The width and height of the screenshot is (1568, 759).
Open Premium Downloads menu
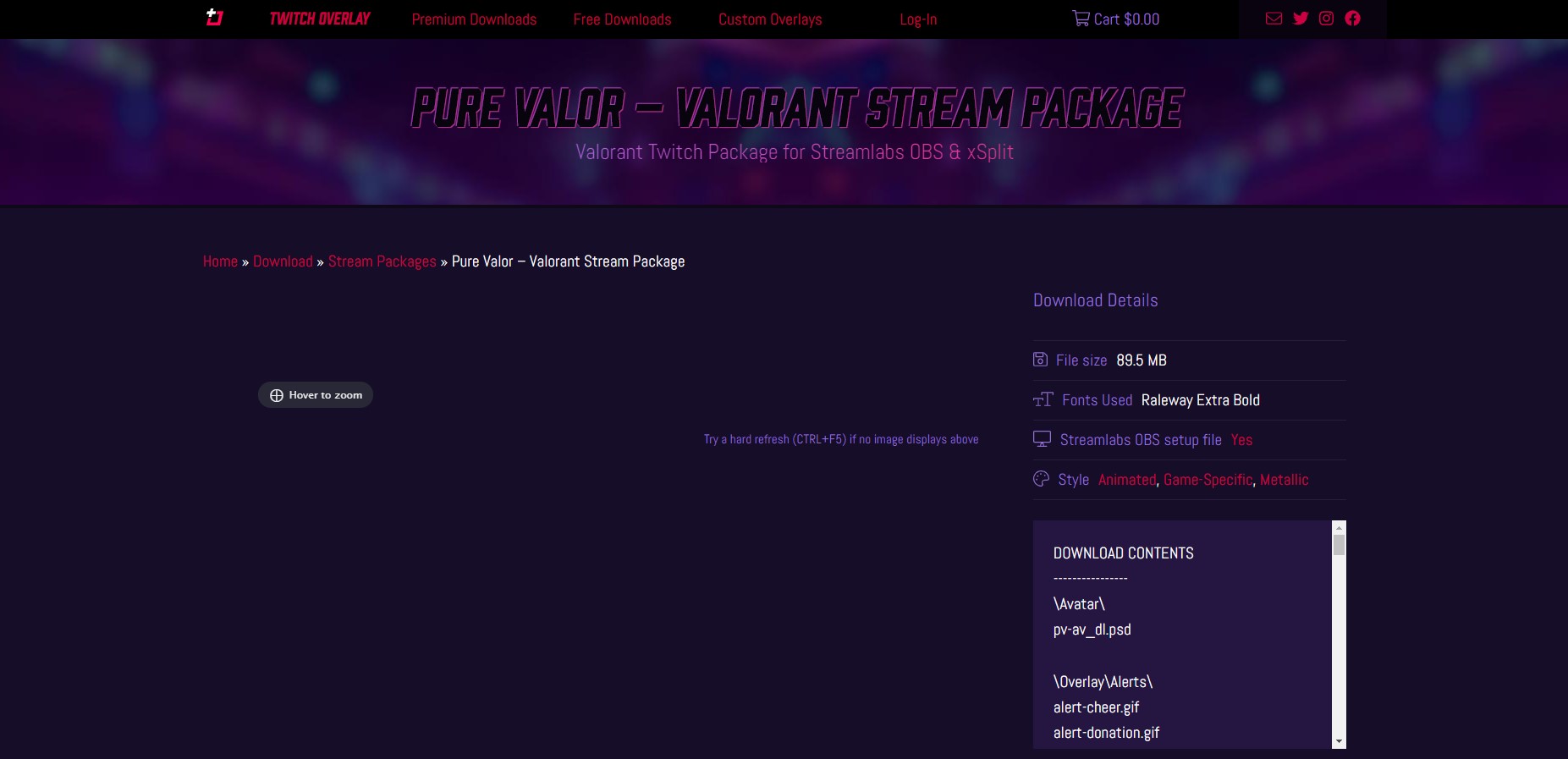pyautogui.click(x=474, y=19)
